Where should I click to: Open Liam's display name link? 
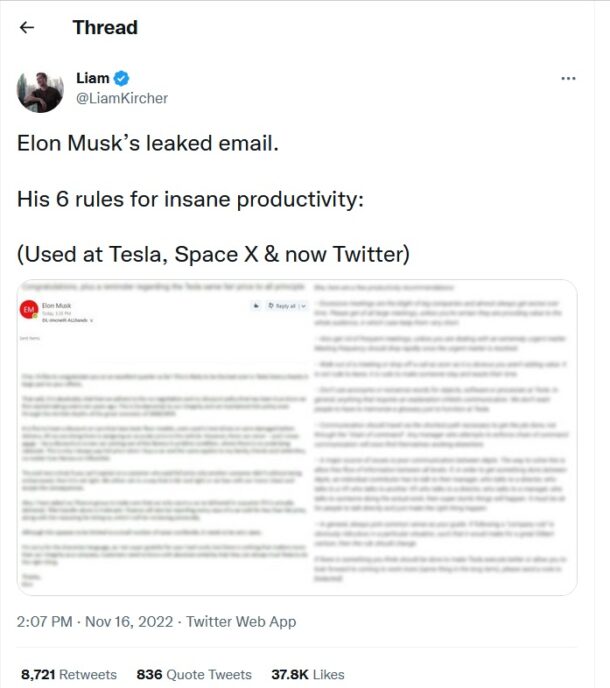coord(93,79)
